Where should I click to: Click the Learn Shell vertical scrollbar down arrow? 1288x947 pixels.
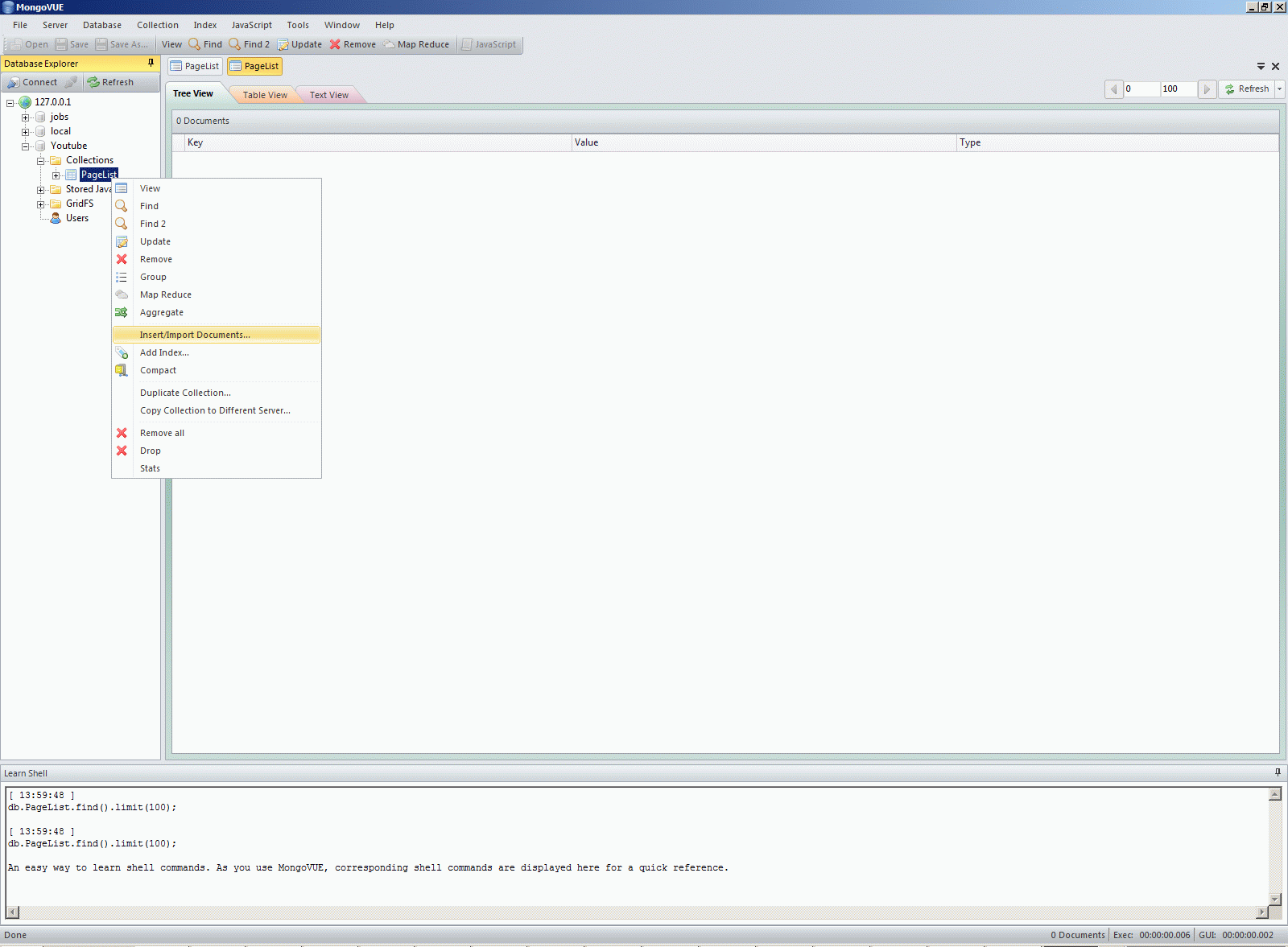coord(1275,900)
